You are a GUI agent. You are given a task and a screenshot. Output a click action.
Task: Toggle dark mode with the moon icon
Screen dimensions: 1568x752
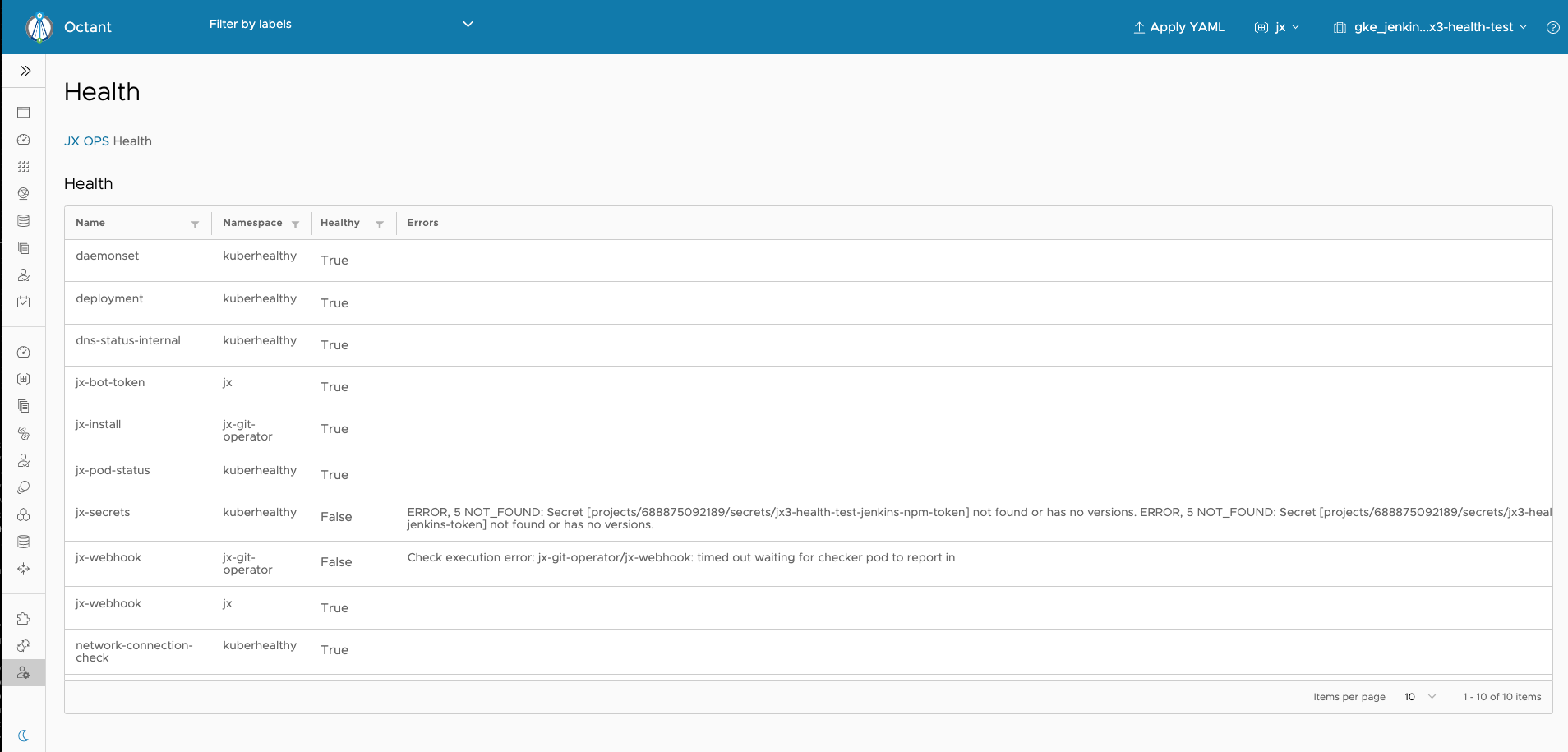click(23, 736)
